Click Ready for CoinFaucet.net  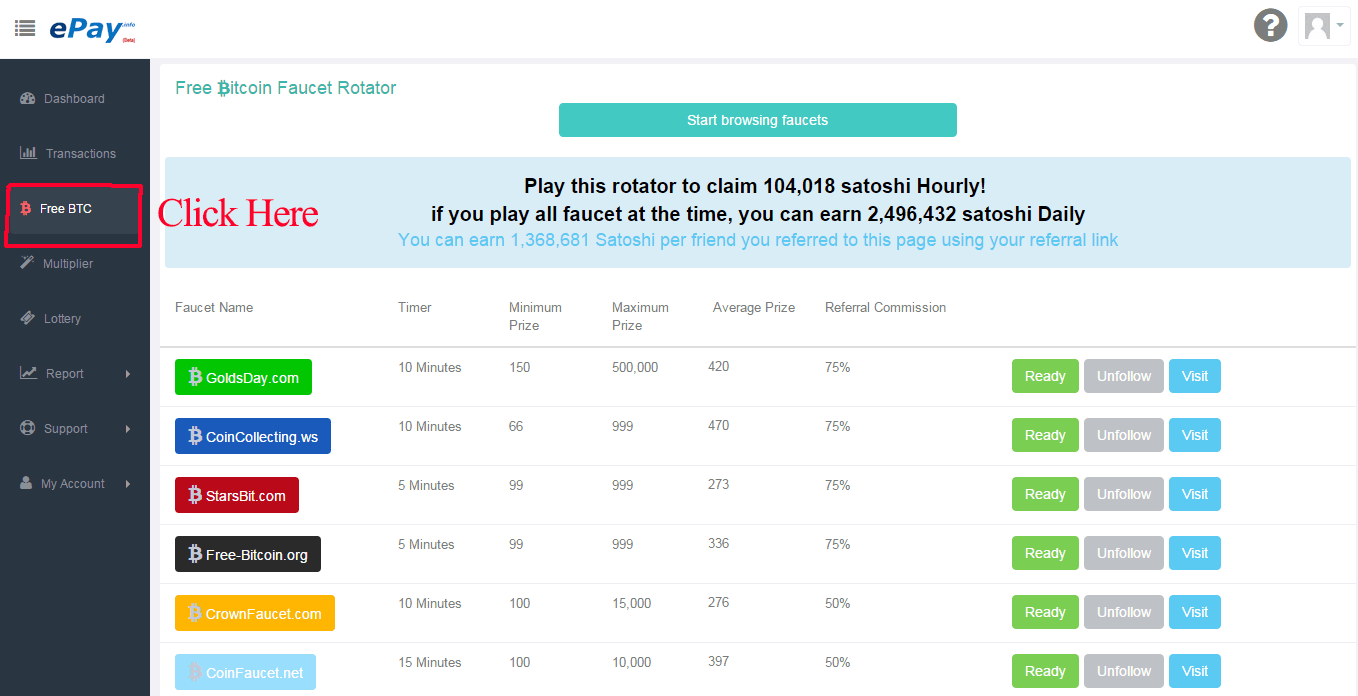1045,671
